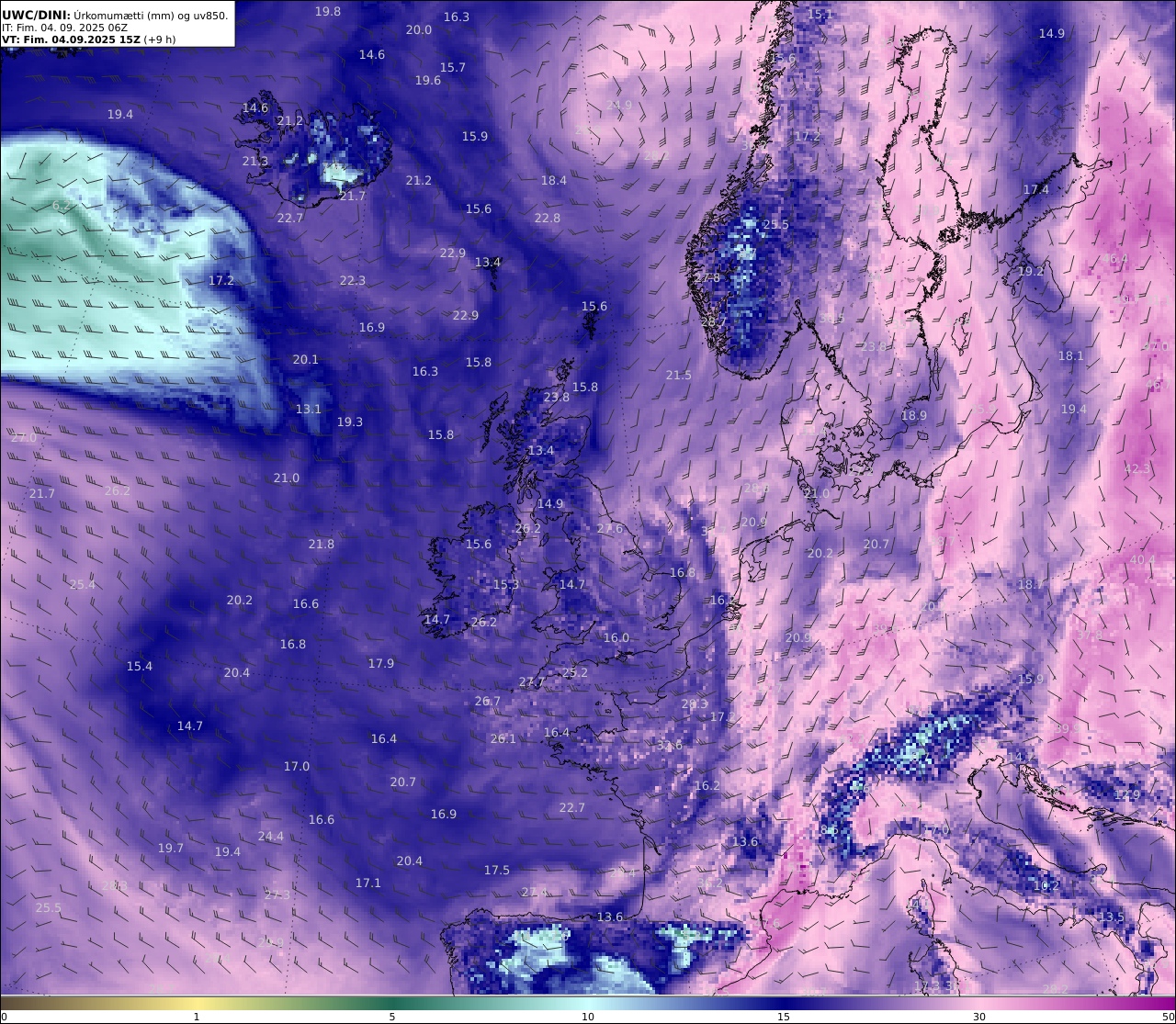1176x1024 pixels.
Task: Click the map value 19.8
Action: [328, 11]
